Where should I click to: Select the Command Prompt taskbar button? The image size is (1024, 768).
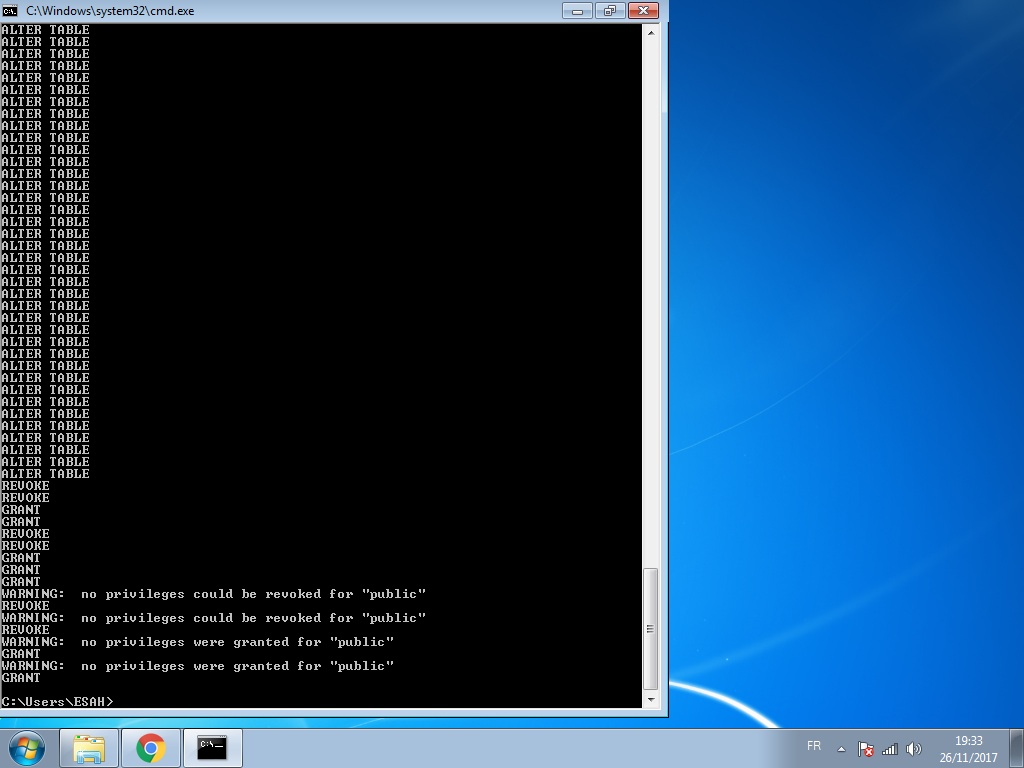coord(212,748)
